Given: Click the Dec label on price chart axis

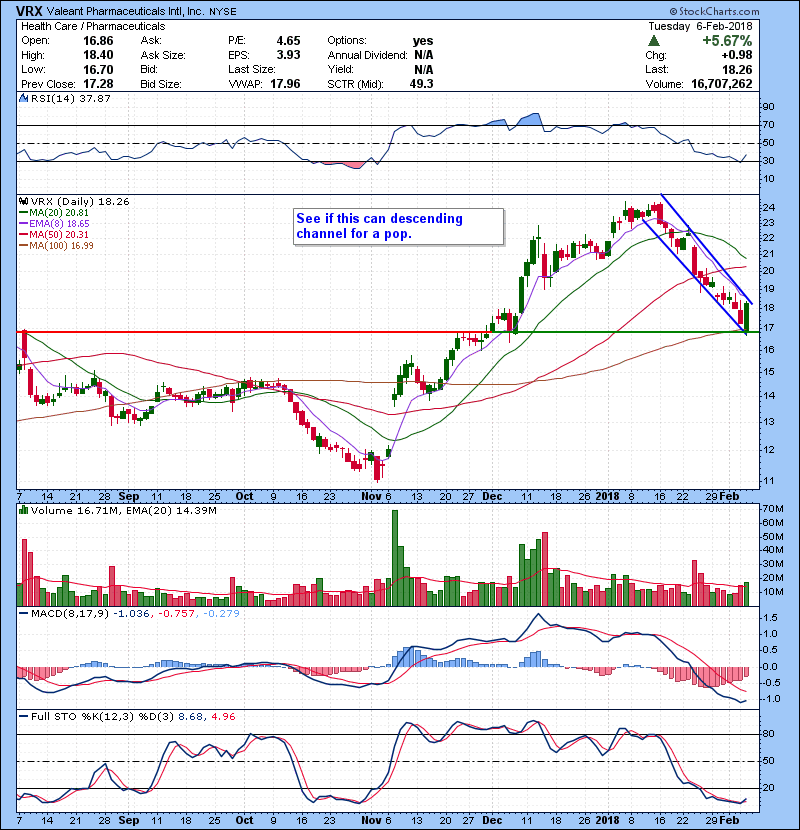Looking at the screenshot, I should coord(492,497).
